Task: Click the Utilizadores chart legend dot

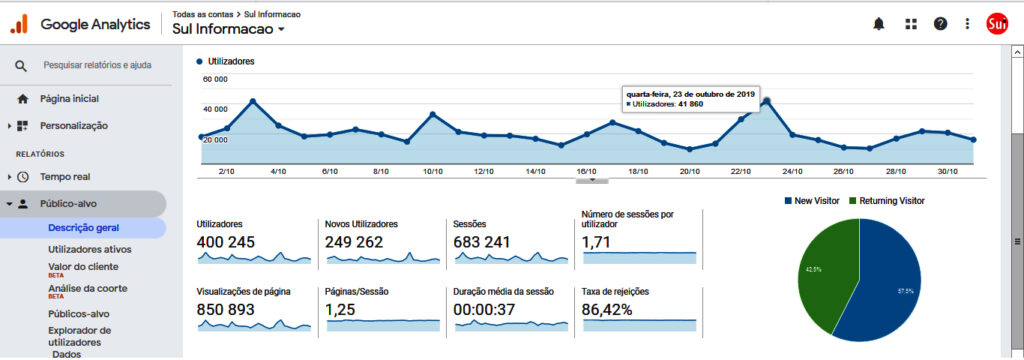Action: coord(199,61)
